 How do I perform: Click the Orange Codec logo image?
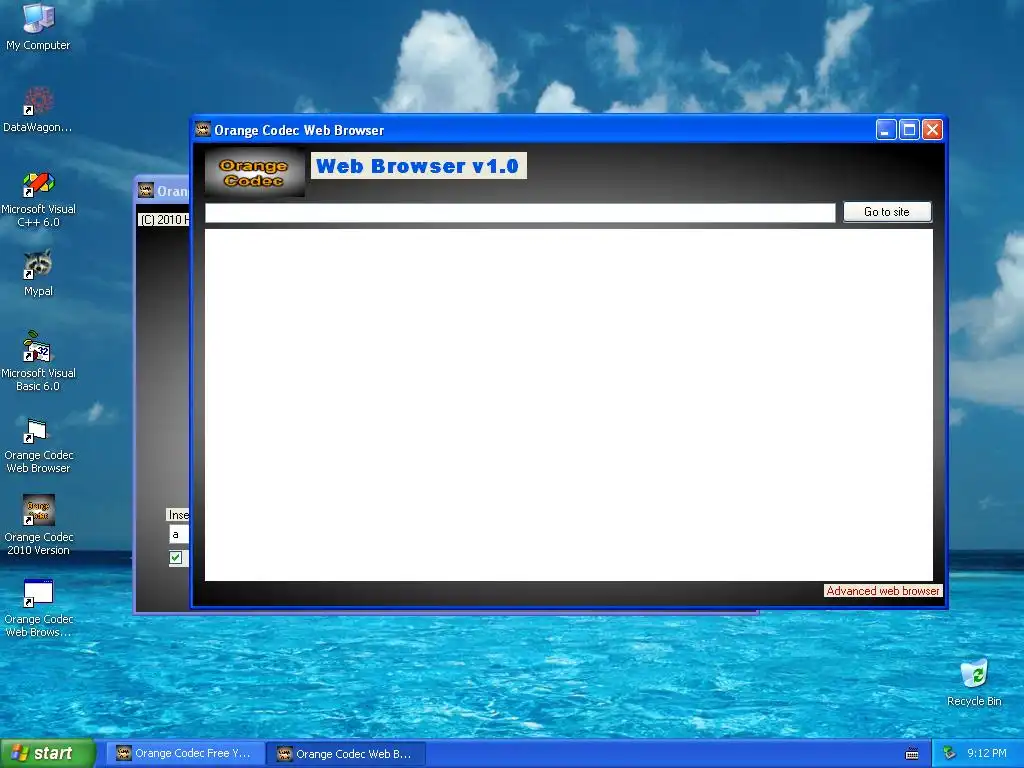click(x=254, y=172)
